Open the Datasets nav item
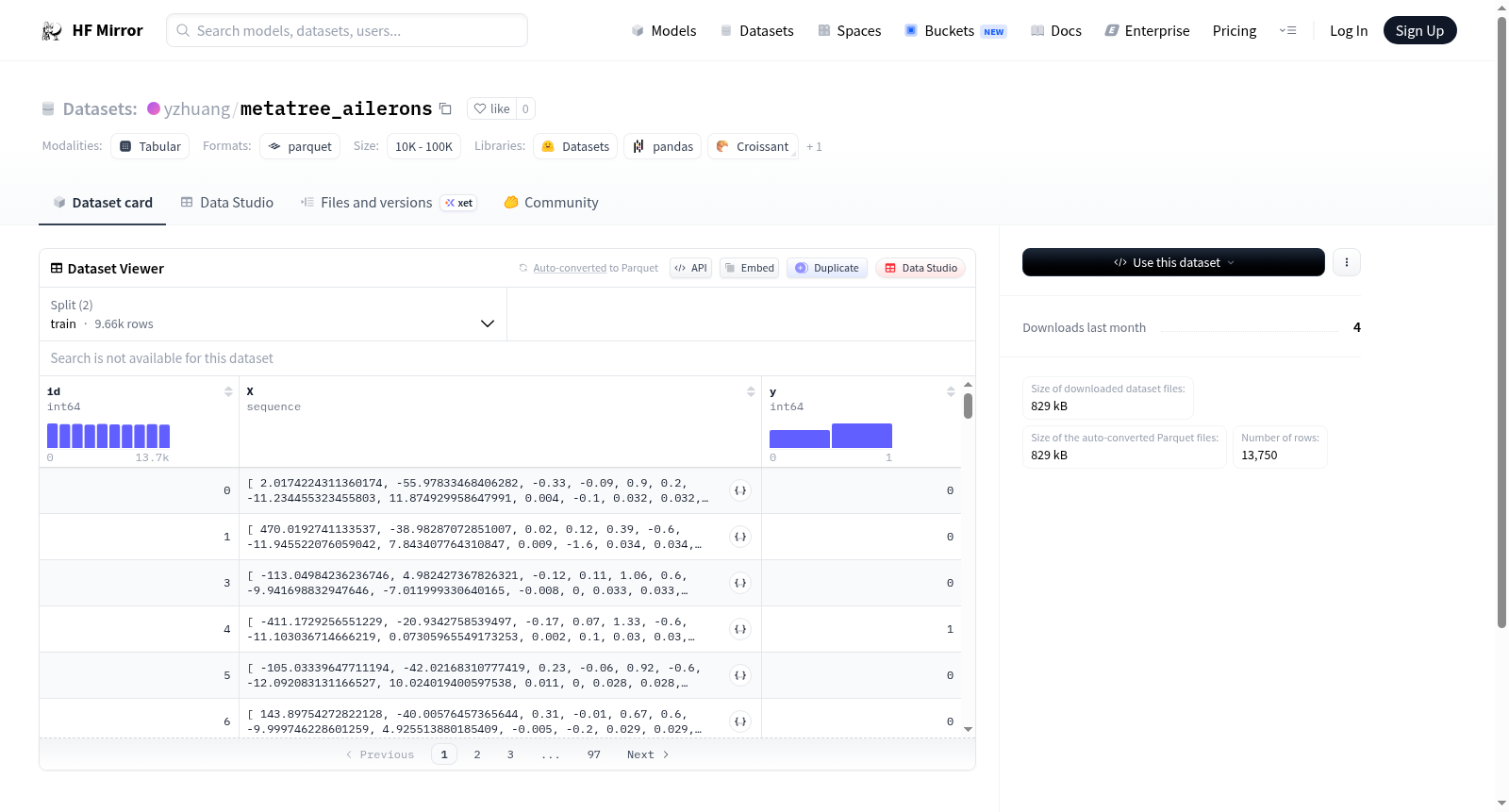 tap(756, 31)
